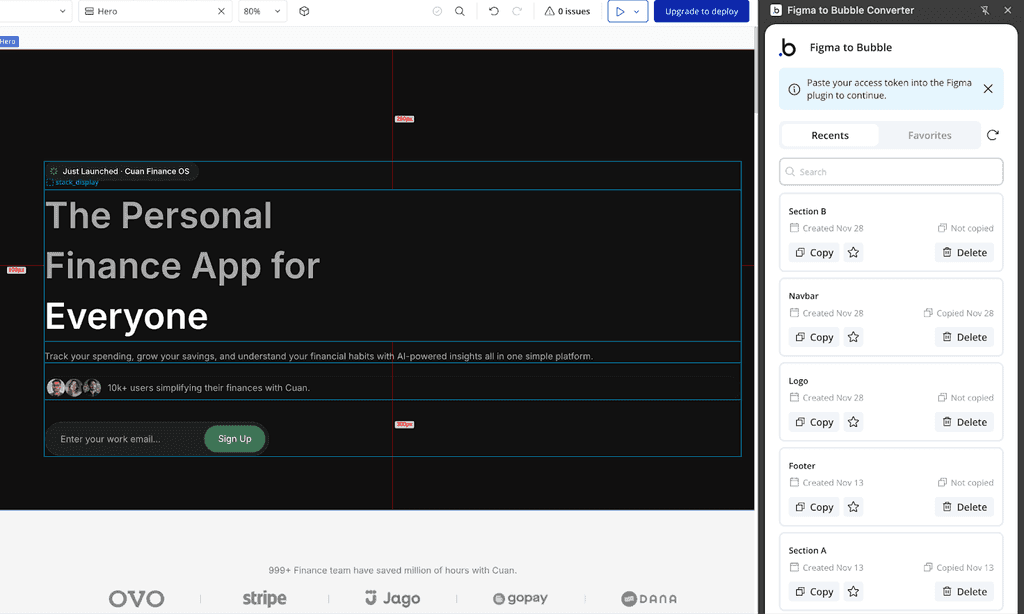Switch to the Favorites tab
Screen dimensions: 1024x614
click(x=929, y=135)
